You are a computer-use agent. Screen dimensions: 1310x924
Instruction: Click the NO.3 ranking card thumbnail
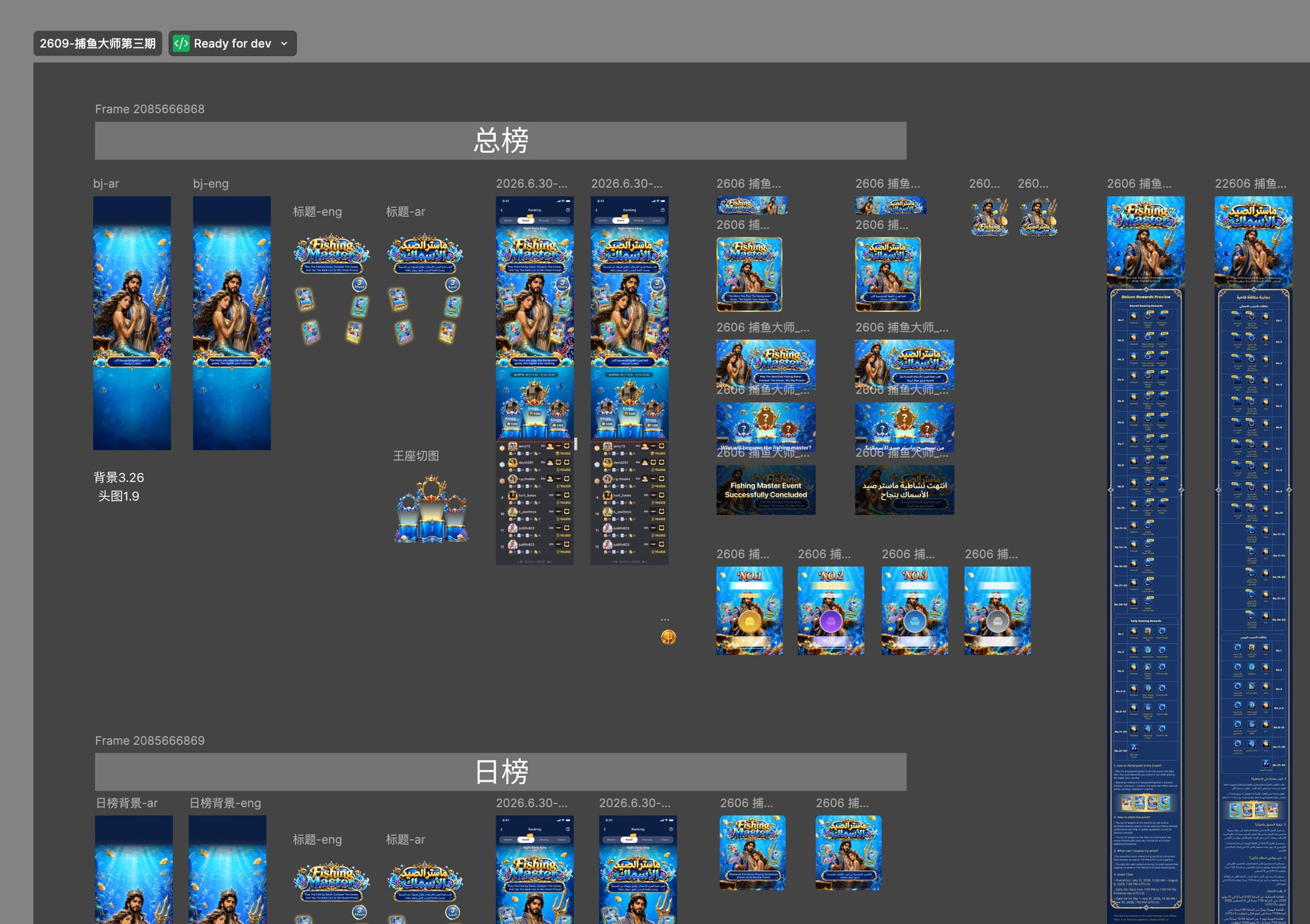pos(914,611)
